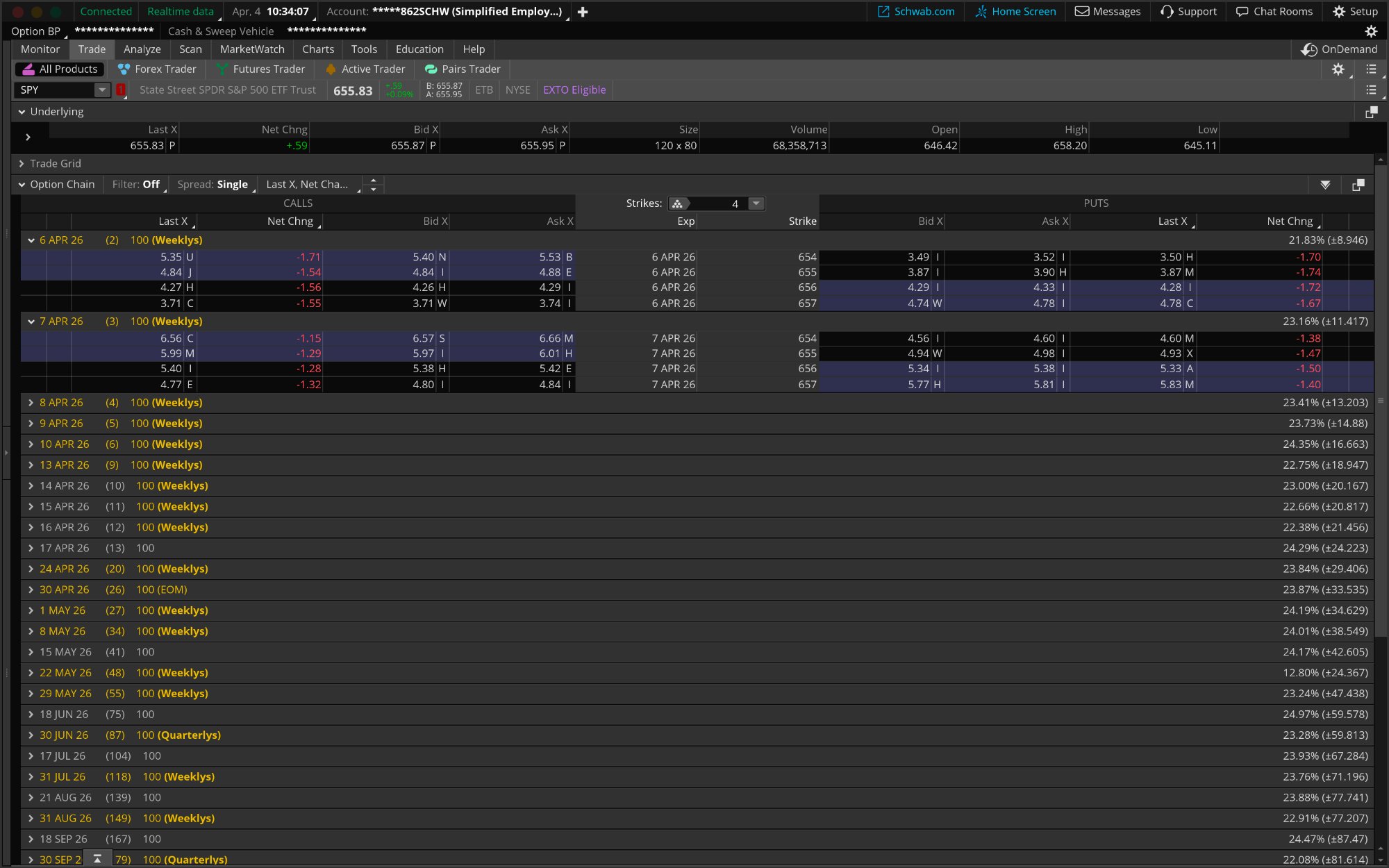The width and height of the screenshot is (1389, 868).
Task: Toggle the strikes centering icon beside Strikes
Action: tap(679, 203)
